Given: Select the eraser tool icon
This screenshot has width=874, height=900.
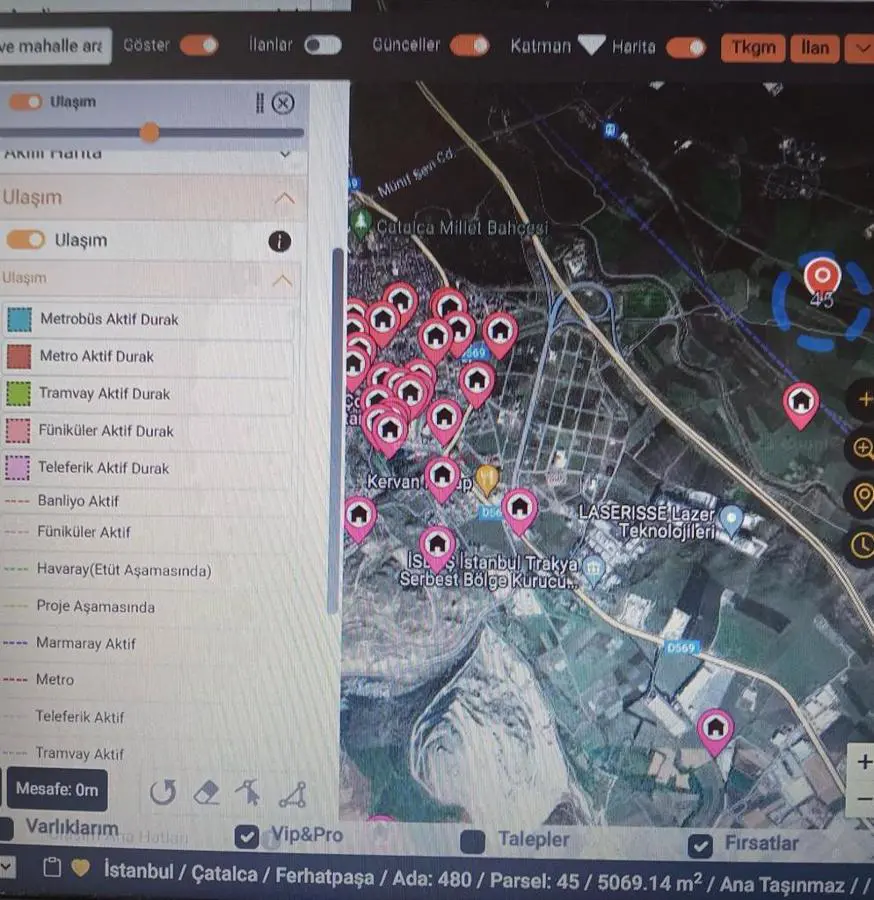Looking at the screenshot, I should point(206,793).
